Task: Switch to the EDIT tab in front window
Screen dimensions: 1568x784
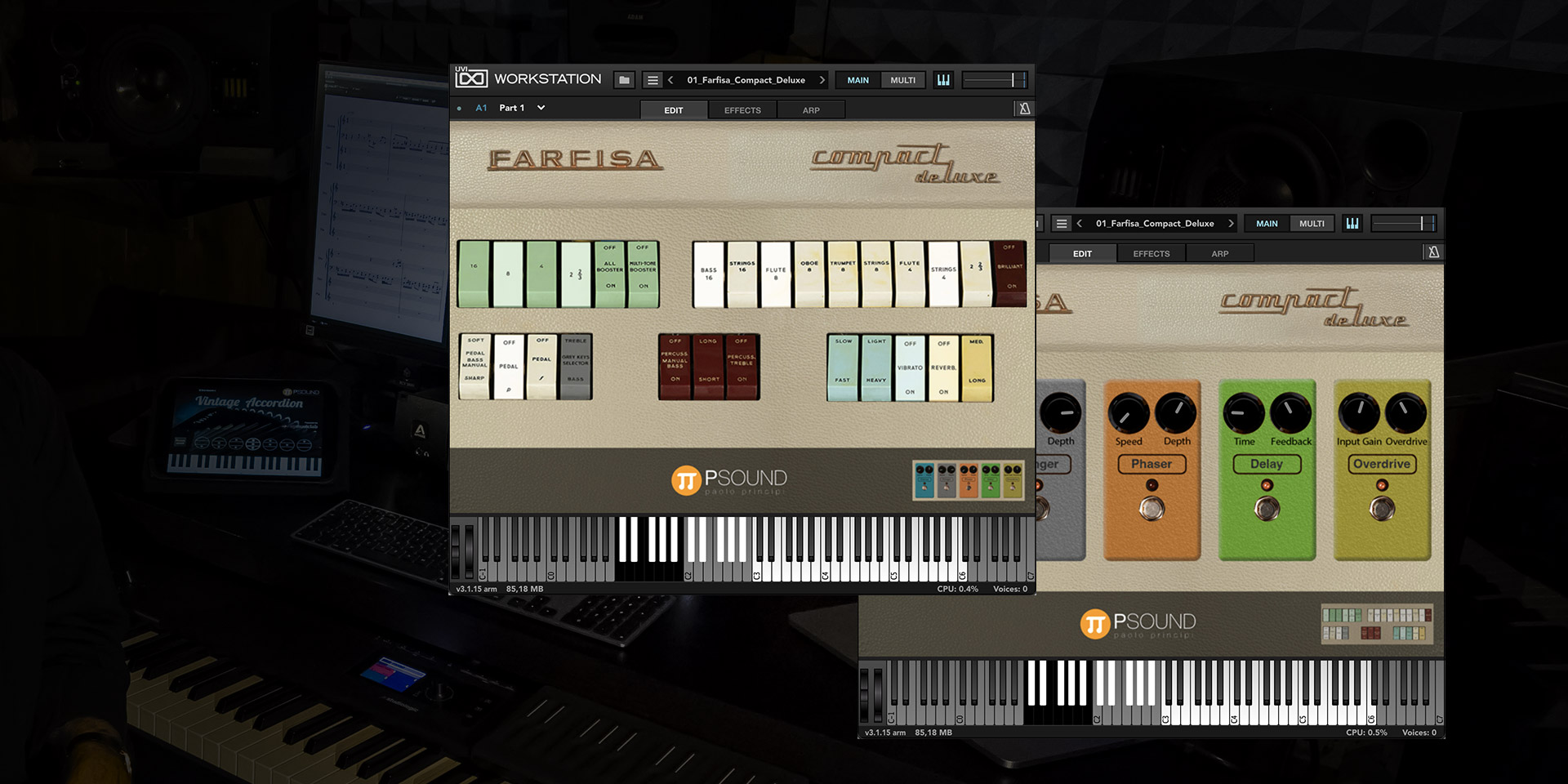Action: coord(674,110)
